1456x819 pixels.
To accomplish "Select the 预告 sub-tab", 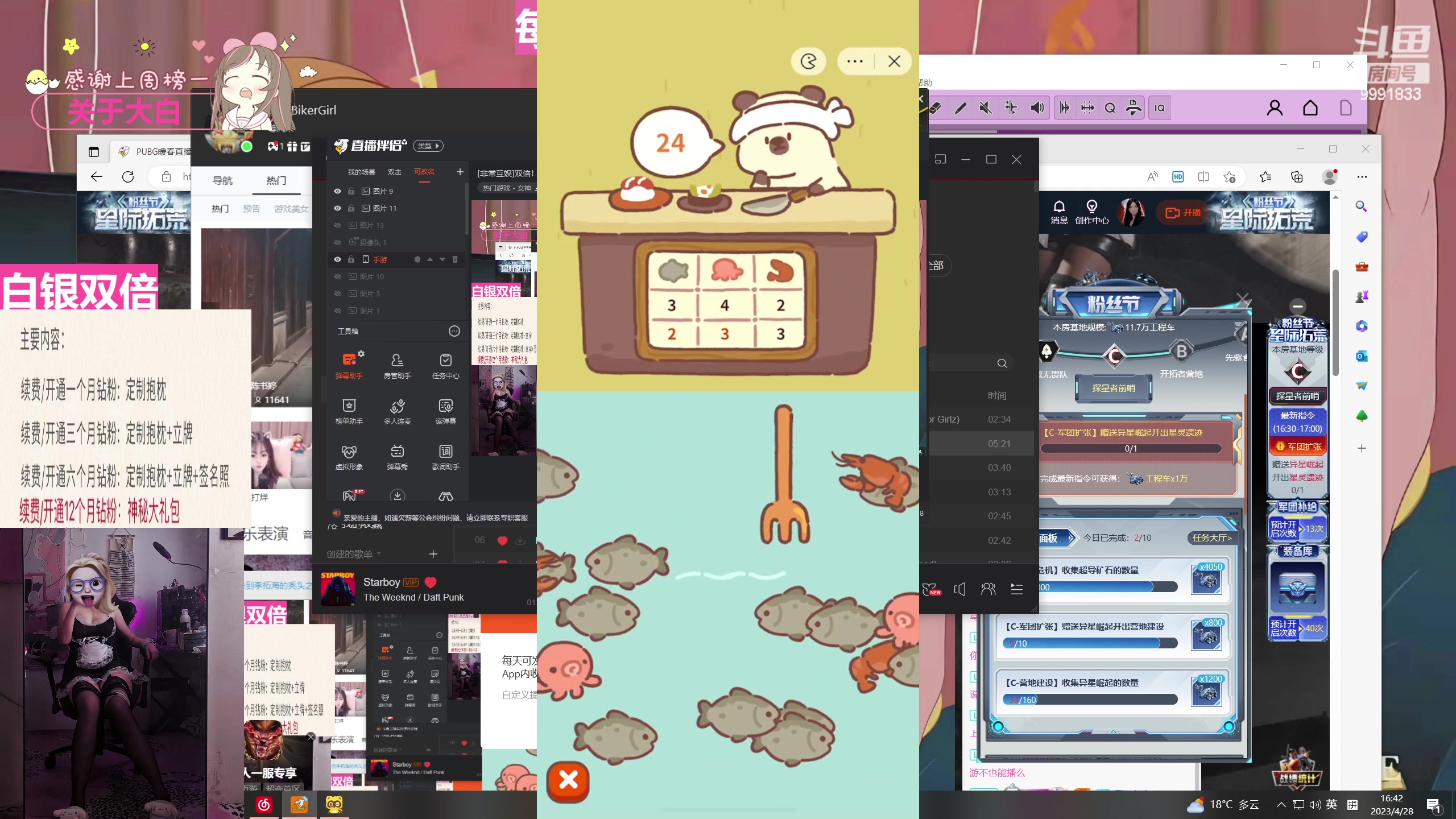I will (x=251, y=209).
